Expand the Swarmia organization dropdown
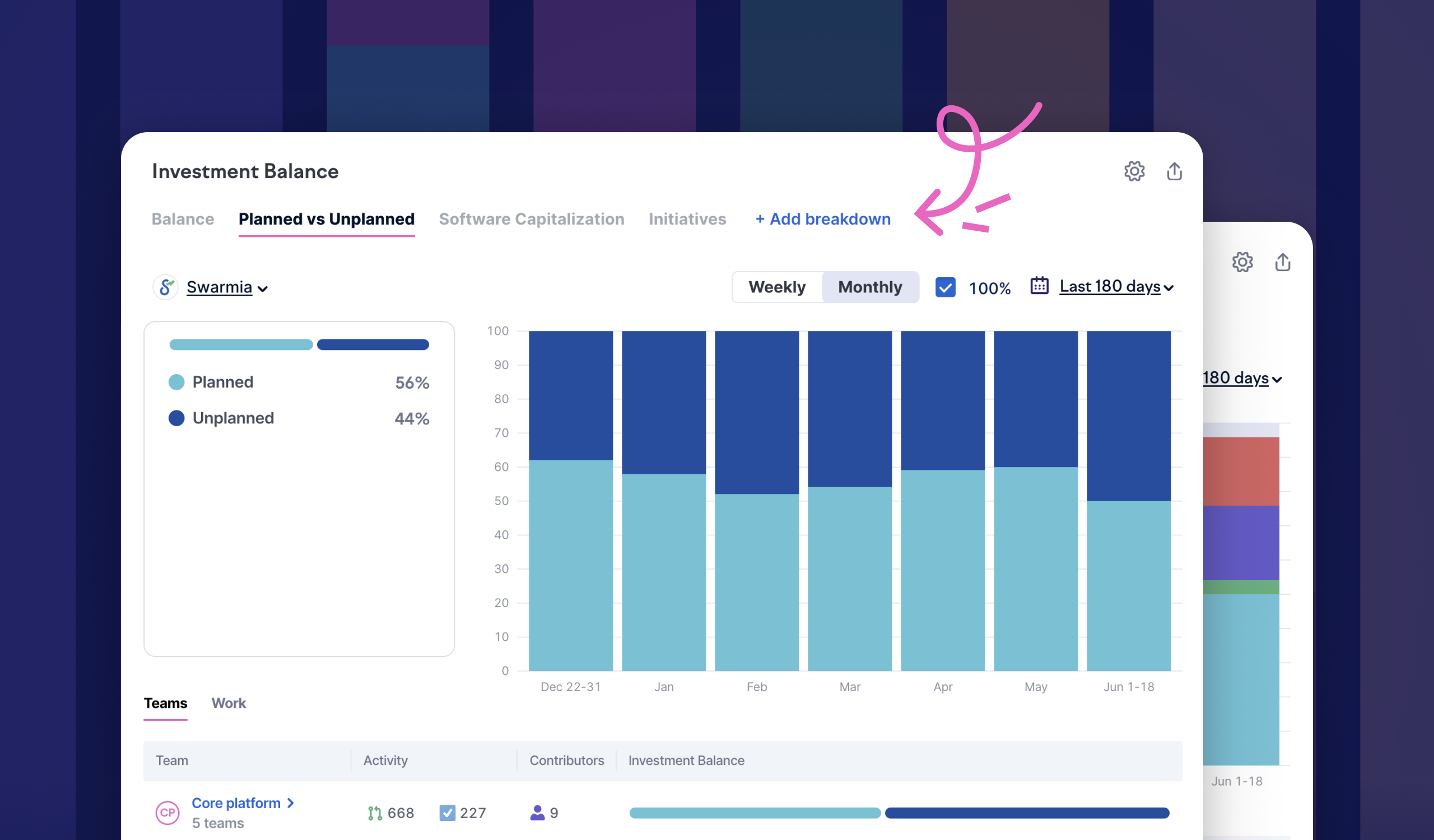Image resolution: width=1434 pixels, height=840 pixels. point(226,288)
